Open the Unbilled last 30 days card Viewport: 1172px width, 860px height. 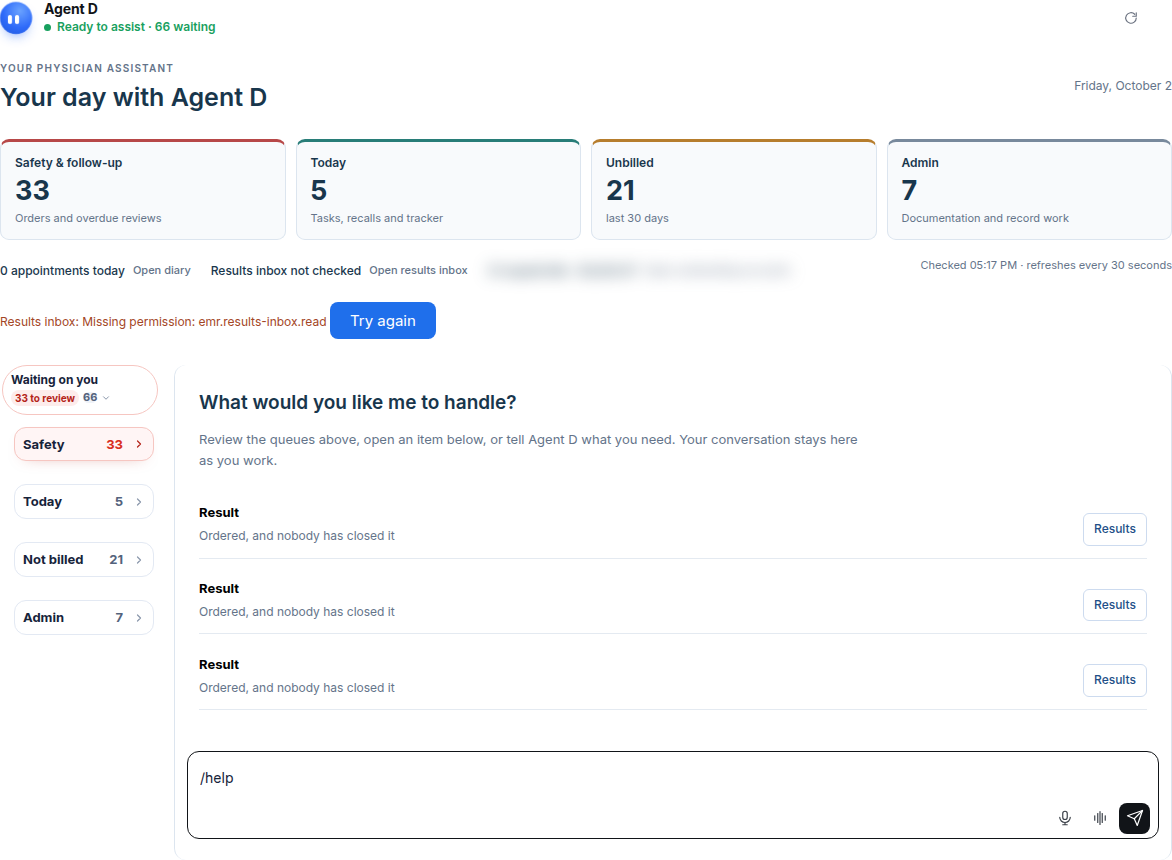(734, 190)
